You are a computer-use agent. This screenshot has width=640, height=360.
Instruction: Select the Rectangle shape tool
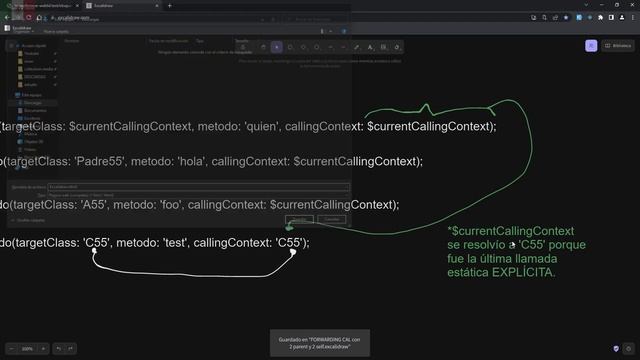click(290, 47)
